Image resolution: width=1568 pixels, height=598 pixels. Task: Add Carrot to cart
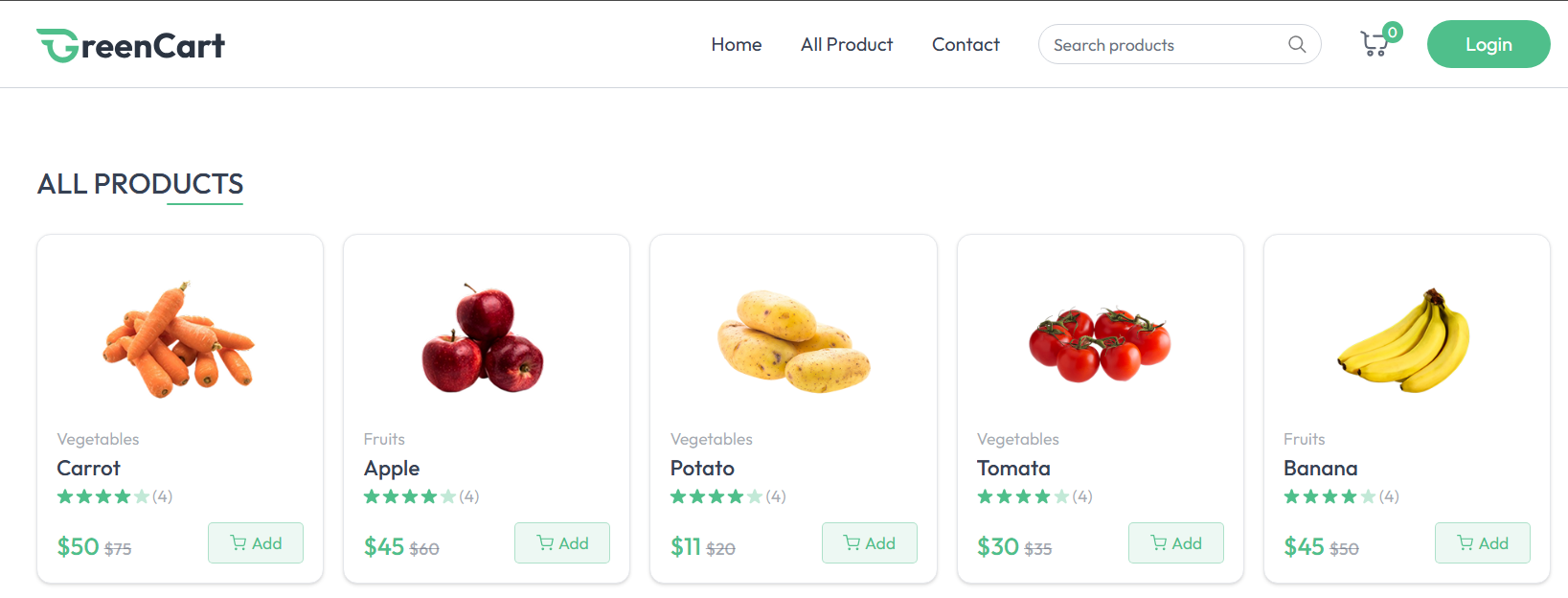tap(256, 543)
